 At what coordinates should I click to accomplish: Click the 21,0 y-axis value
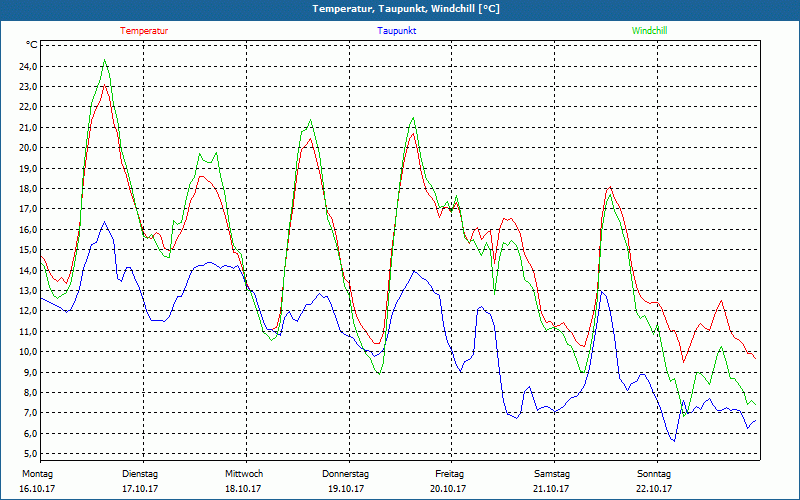[29, 128]
